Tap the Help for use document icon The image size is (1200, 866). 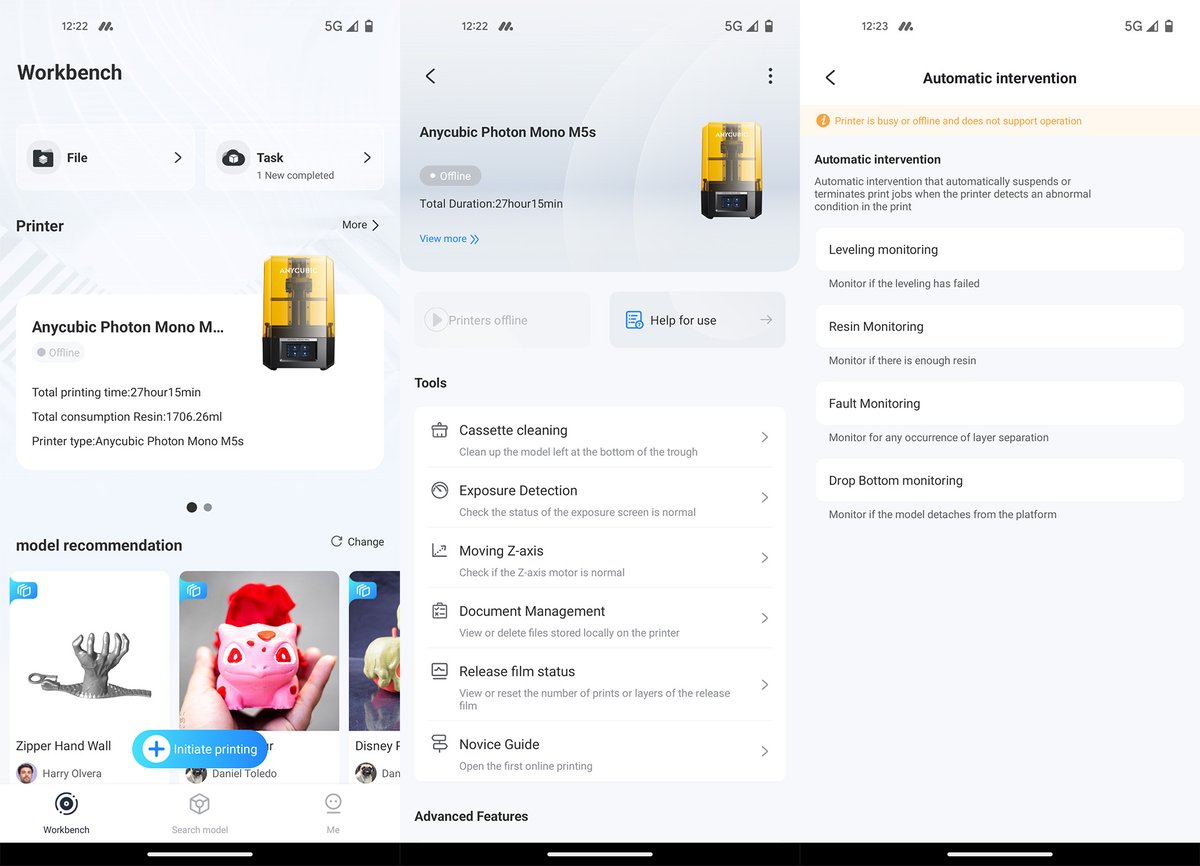pyautogui.click(x=634, y=320)
